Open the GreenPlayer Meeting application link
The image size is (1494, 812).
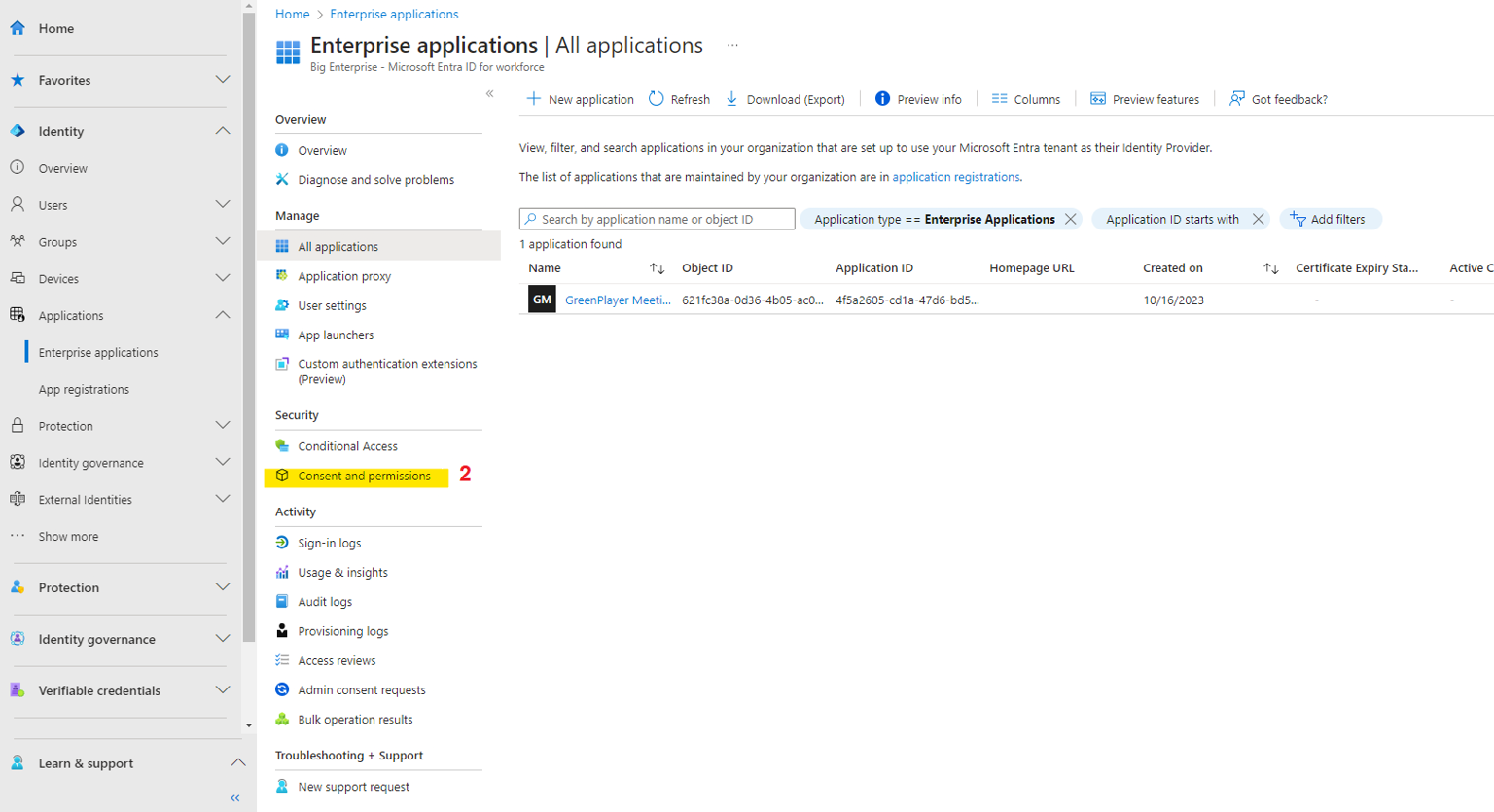[x=618, y=300]
